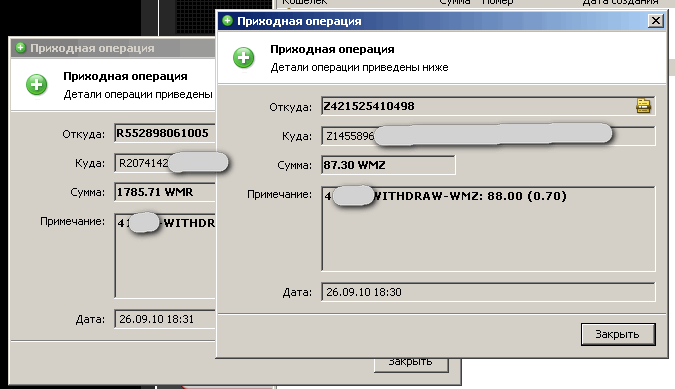Click the Примечание box with WITHDRAW-WMZ text
Screen dimensions: 675x389
488,228
